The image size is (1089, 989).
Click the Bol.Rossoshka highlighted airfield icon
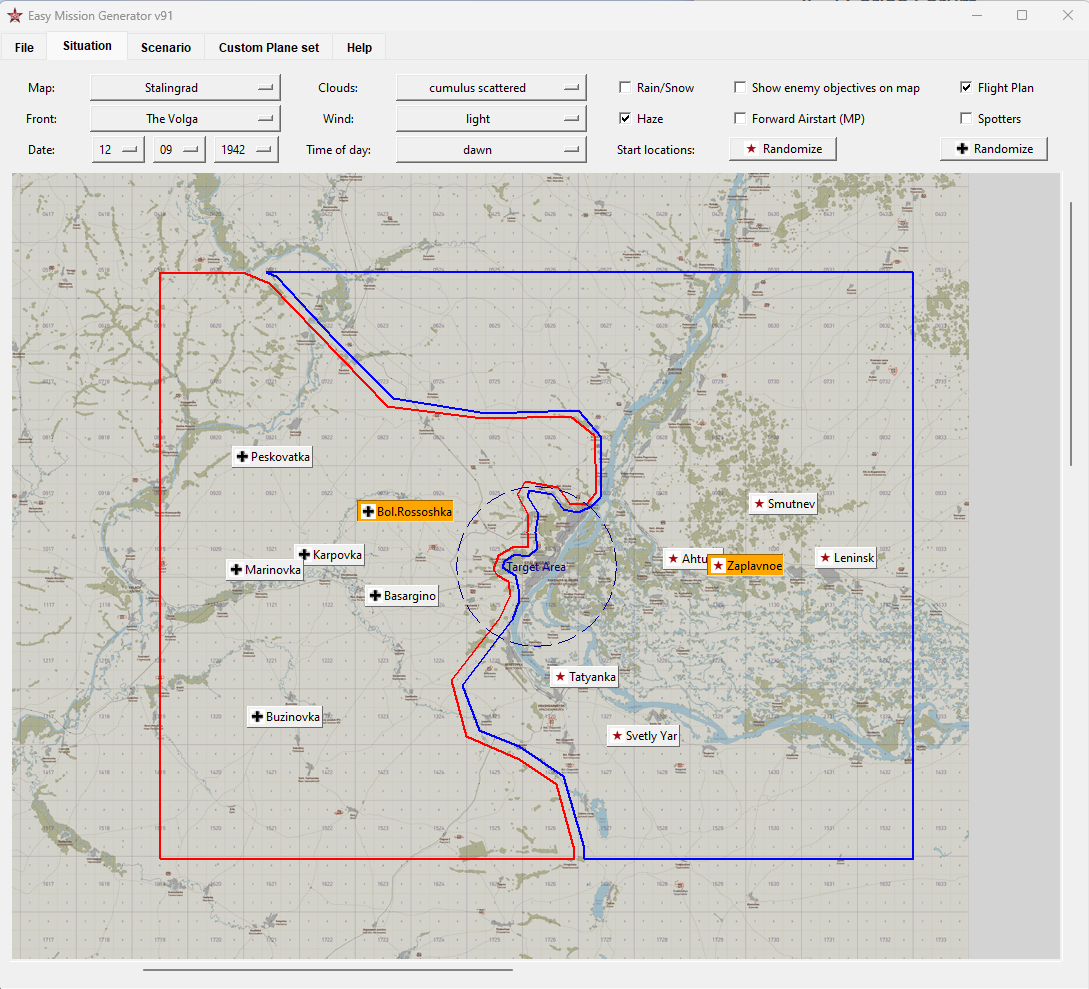click(405, 510)
